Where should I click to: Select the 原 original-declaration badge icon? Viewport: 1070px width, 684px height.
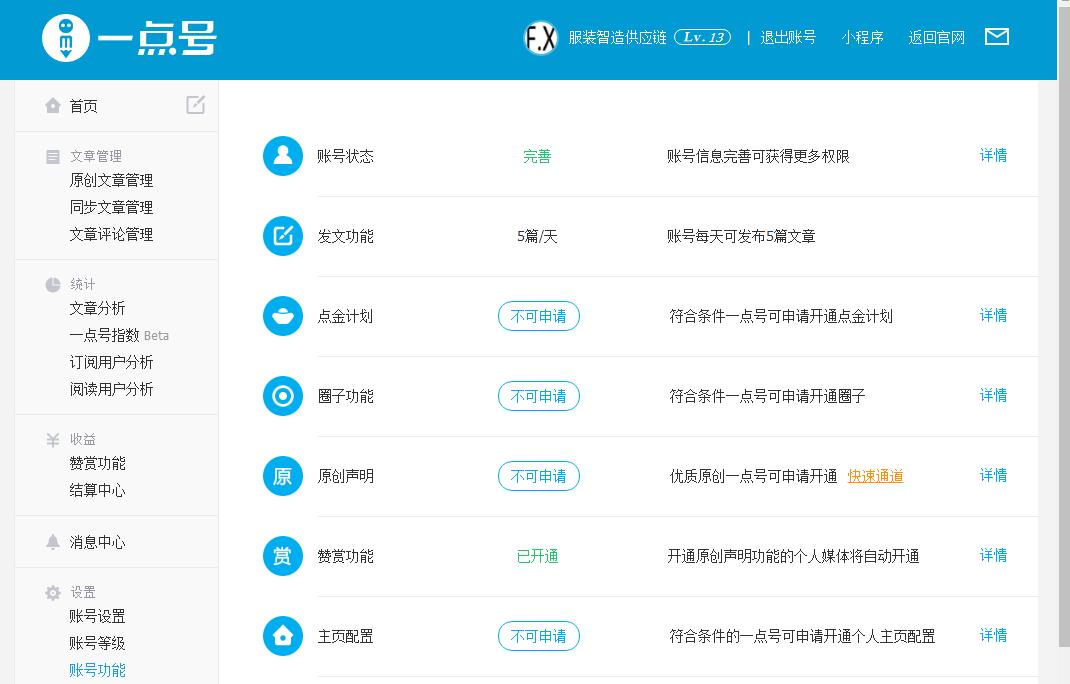(282, 476)
